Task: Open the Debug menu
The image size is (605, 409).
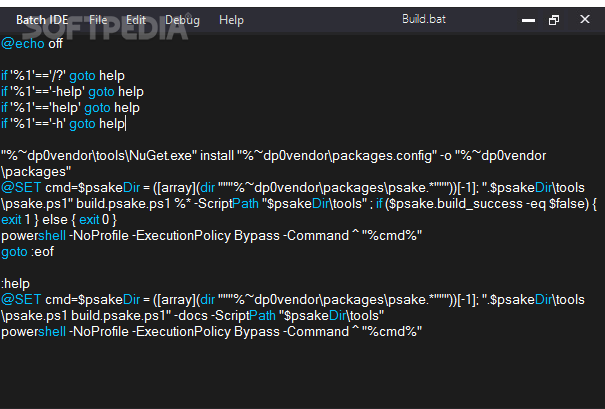Action: tap(182, 20)
